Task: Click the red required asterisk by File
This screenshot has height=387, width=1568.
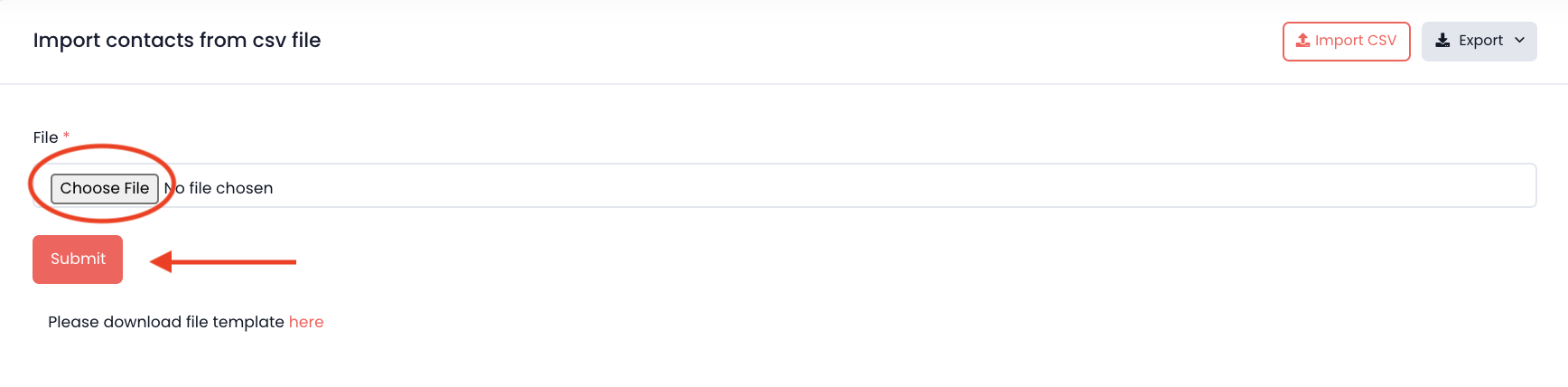Action: [x=66, y=137]
